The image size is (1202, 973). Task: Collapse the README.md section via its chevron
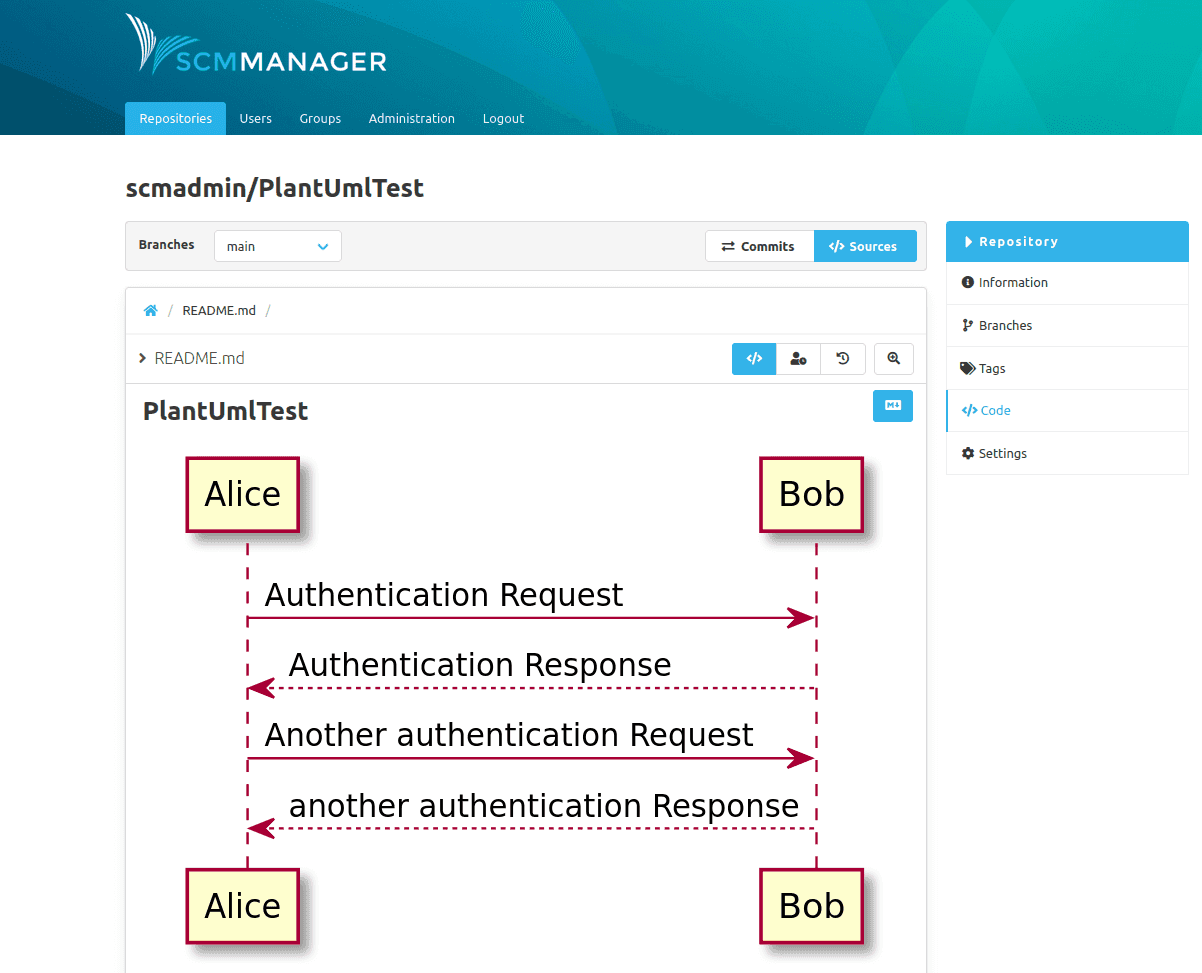[x=141, y=358]
